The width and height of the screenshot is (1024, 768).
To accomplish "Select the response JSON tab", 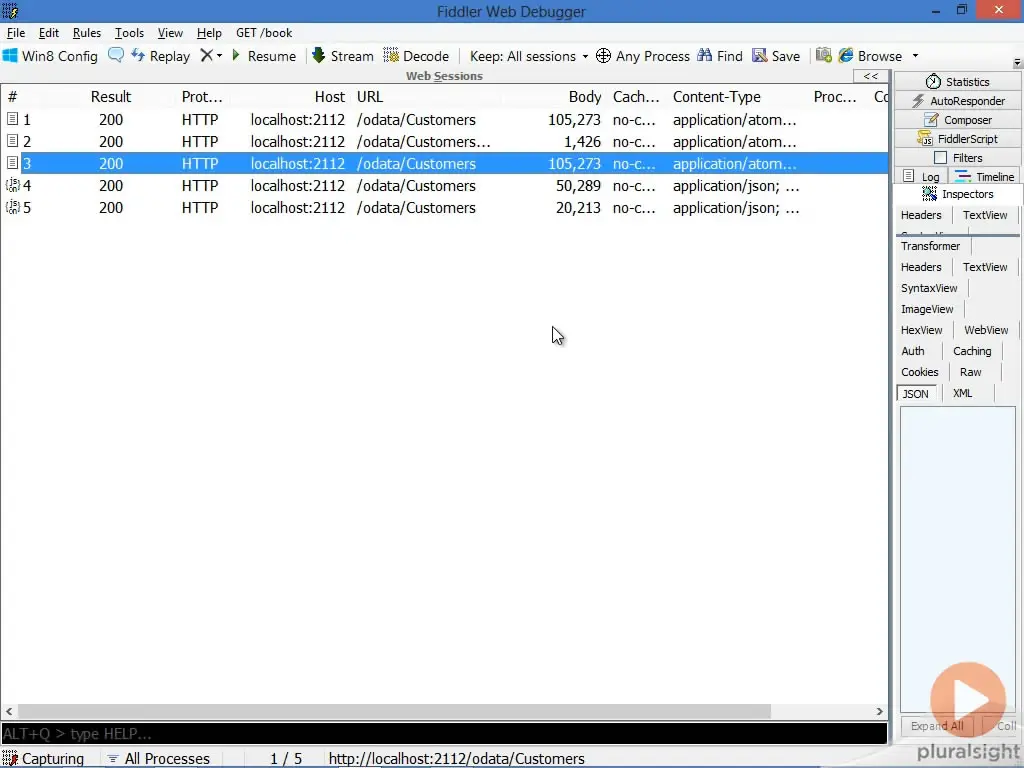I will click(x=916, y=394).
